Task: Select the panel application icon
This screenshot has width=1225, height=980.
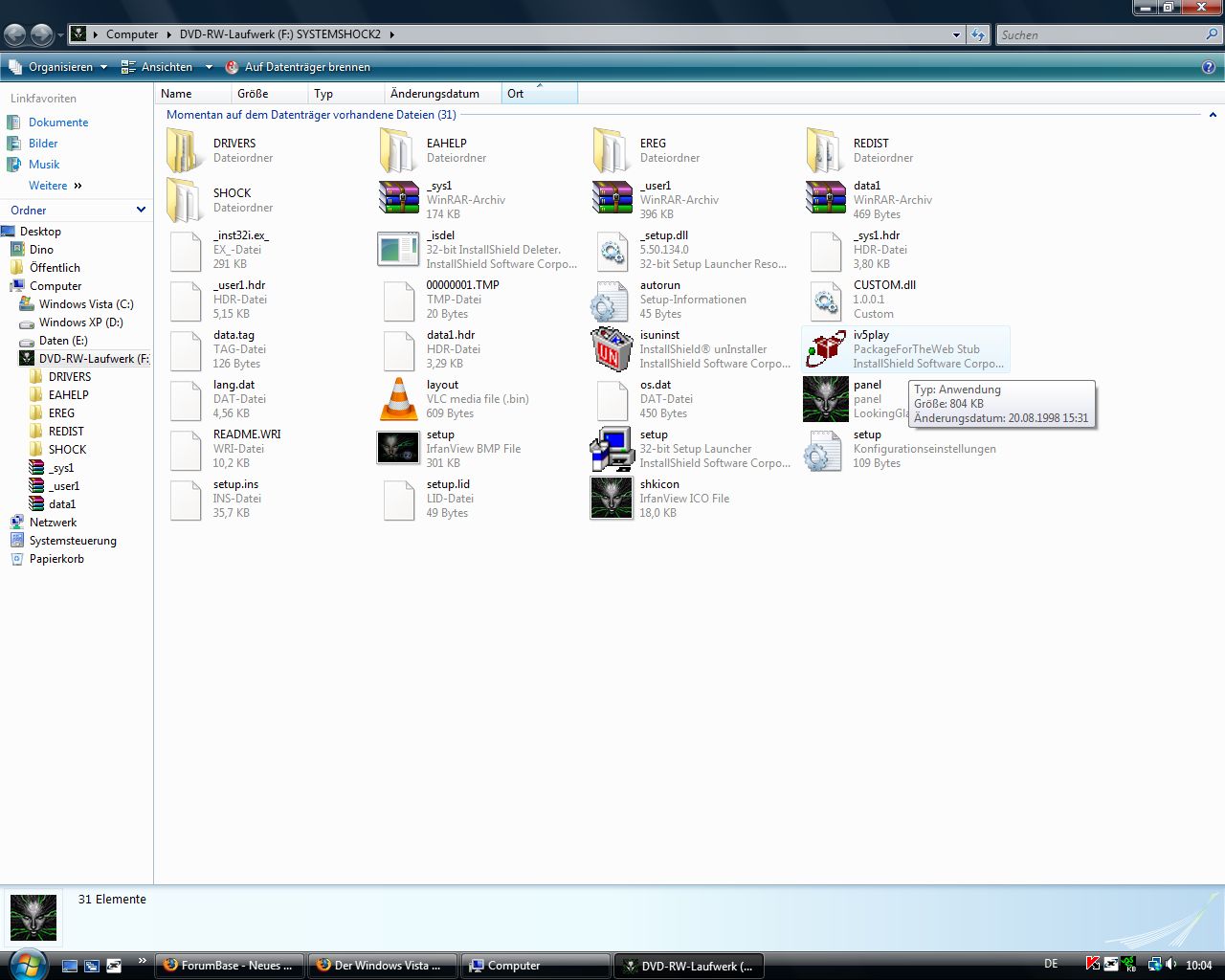Action: click(825, 399)
